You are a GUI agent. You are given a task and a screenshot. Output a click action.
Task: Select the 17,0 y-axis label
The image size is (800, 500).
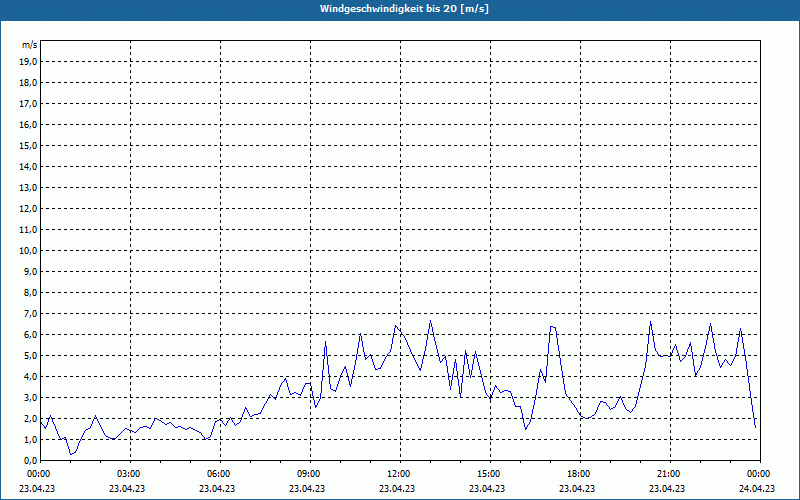[28, 104]
